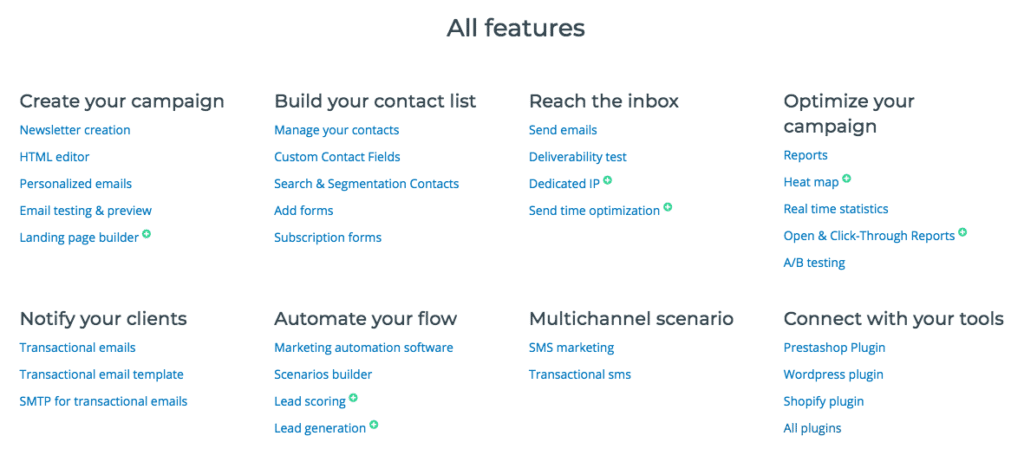
Task: Click green plus icon next to Dedicated IP
Action: [x=607, y=180]
